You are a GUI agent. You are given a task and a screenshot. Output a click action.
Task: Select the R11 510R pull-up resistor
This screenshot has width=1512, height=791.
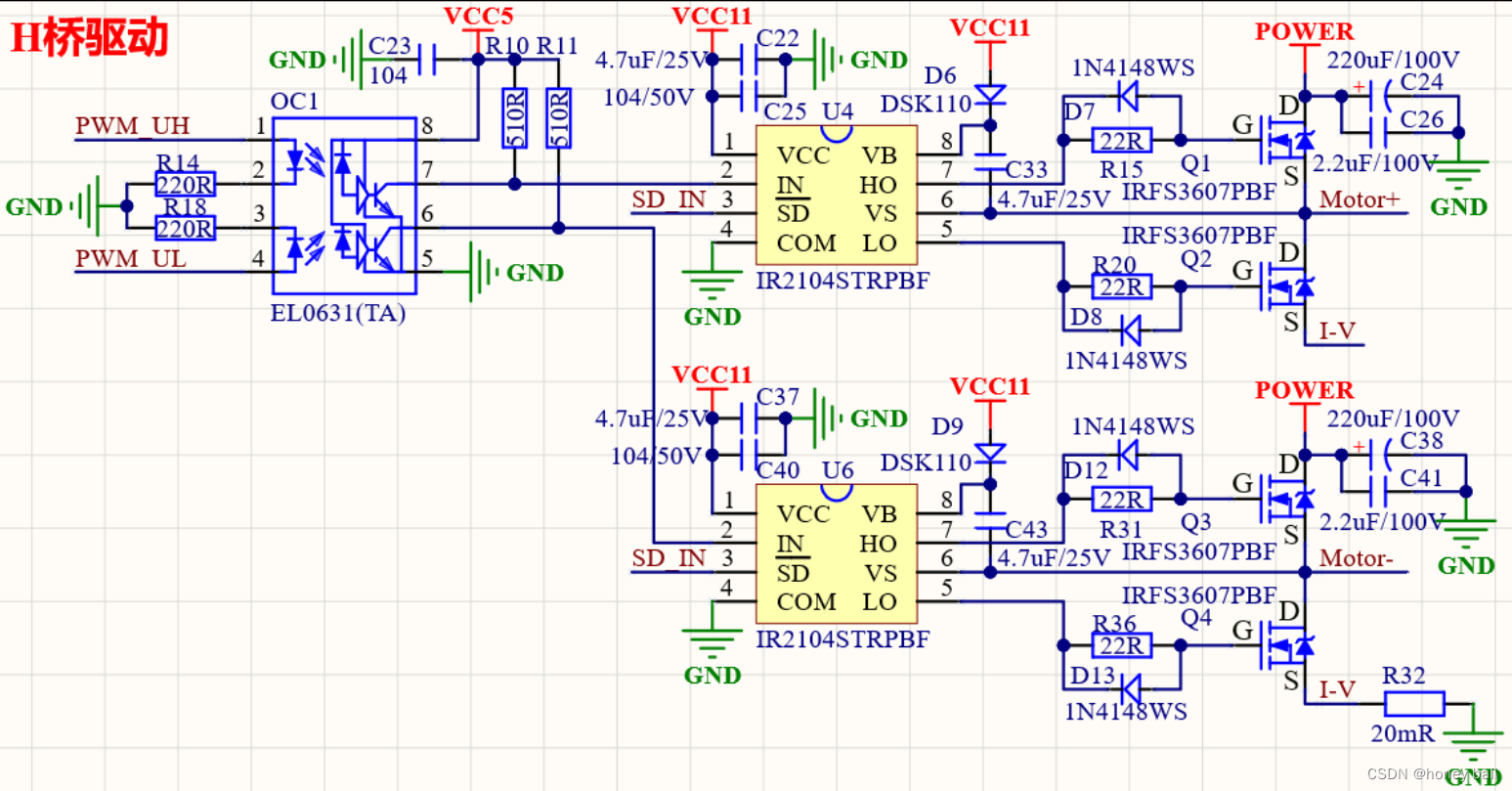tap(558, 118)
